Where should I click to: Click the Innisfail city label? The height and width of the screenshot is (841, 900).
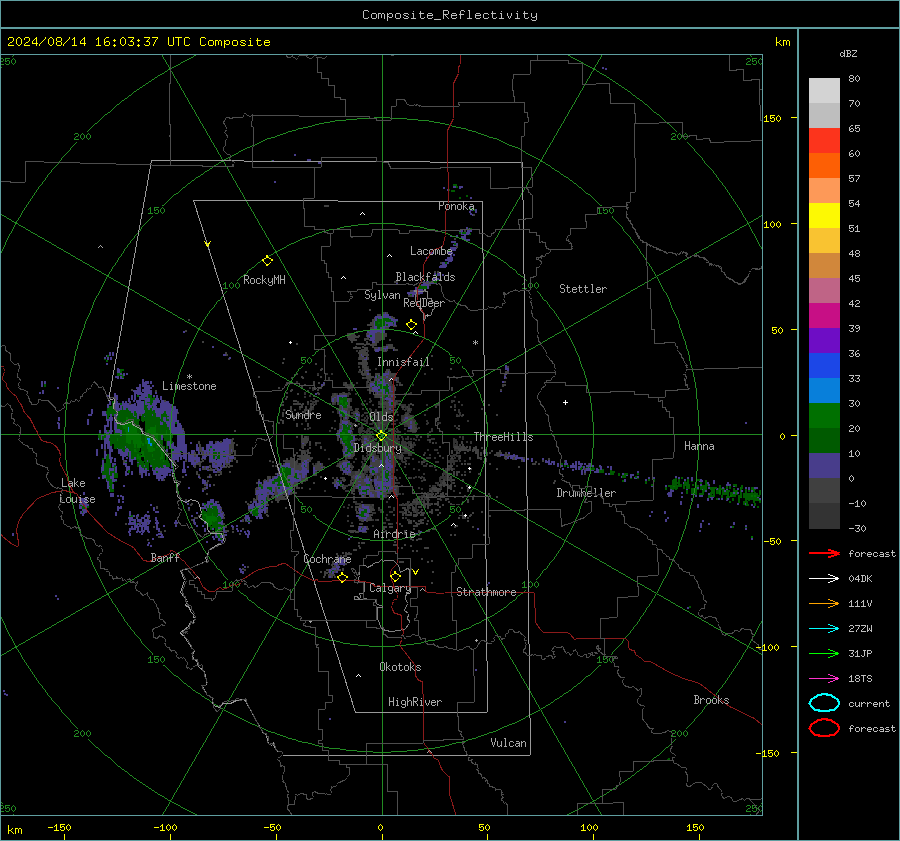(403, 362)
